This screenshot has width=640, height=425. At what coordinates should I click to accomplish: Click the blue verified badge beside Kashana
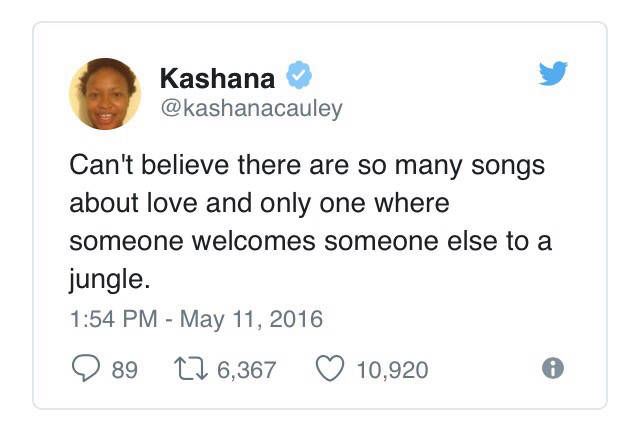[300, 74]
